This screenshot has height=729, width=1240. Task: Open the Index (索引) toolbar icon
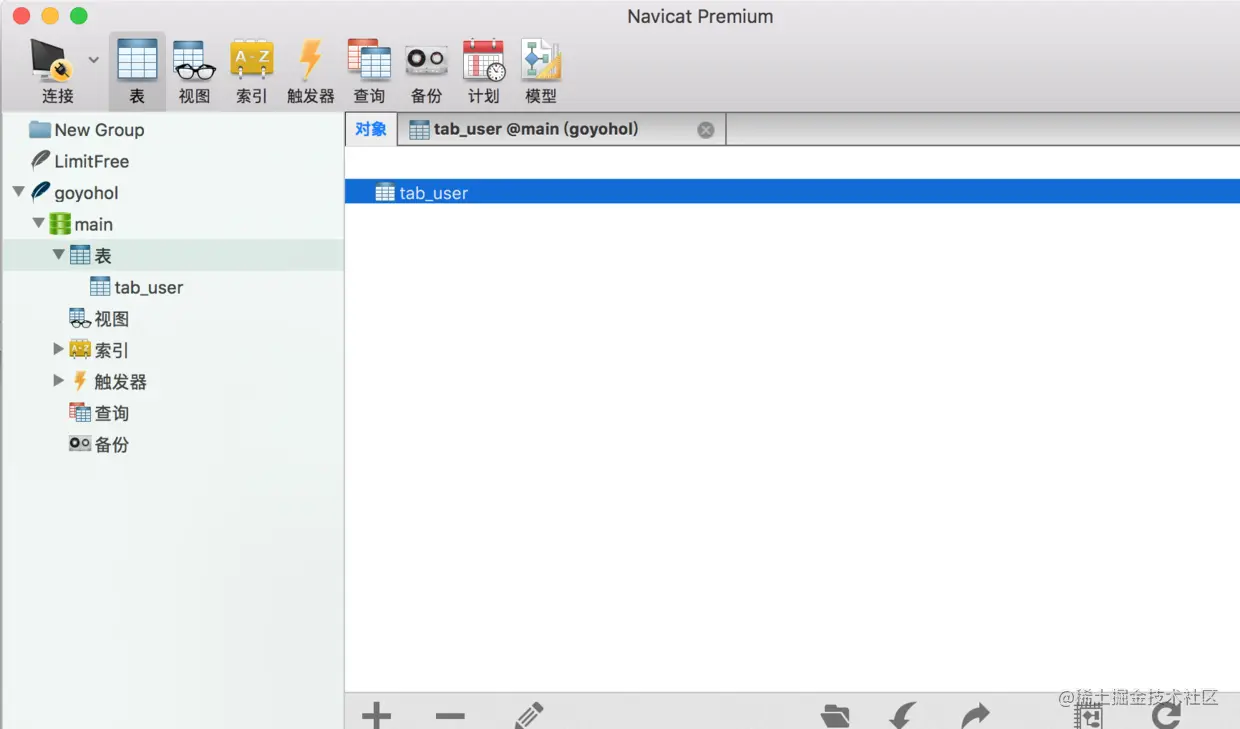point(251,71)
